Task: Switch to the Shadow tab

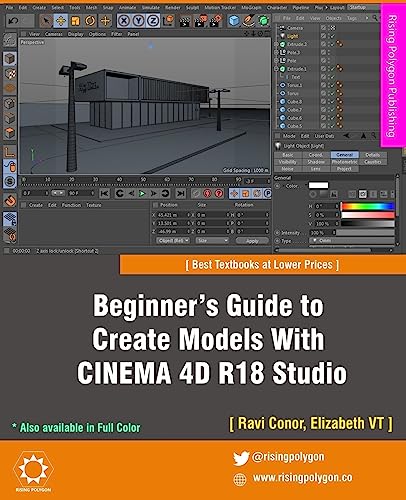Action: [316, 162]
